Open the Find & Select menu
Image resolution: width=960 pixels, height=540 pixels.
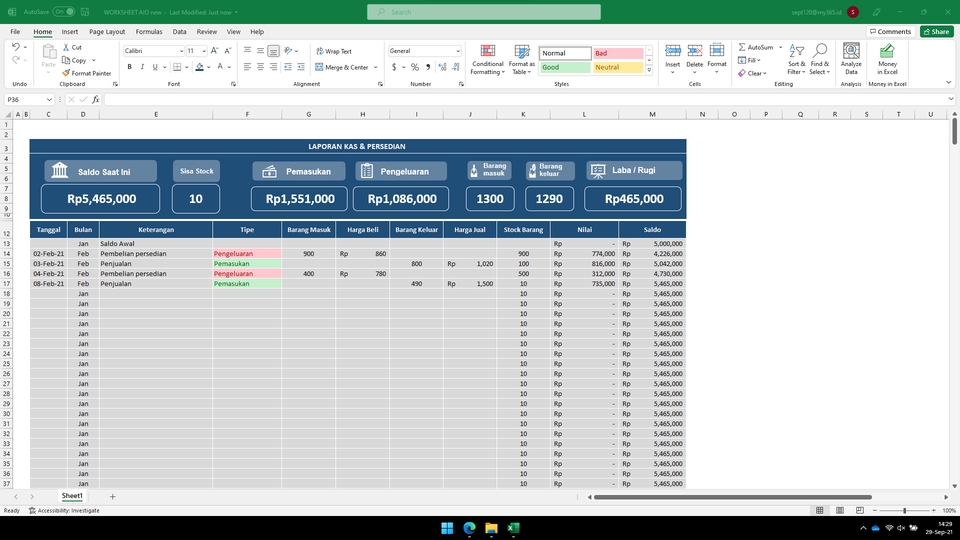tap(819, 59)
